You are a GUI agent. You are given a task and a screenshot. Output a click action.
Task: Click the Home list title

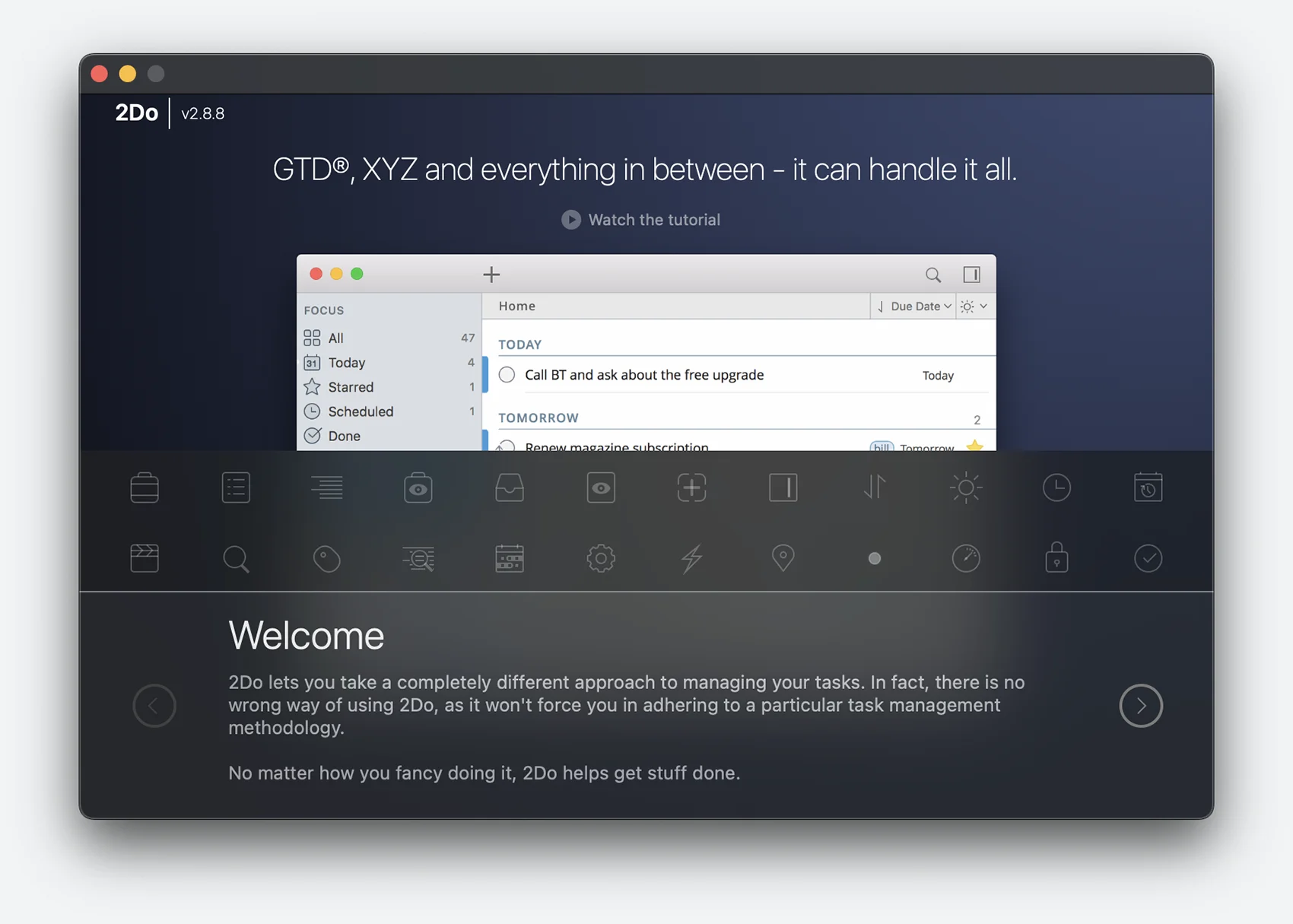[517, 306]
